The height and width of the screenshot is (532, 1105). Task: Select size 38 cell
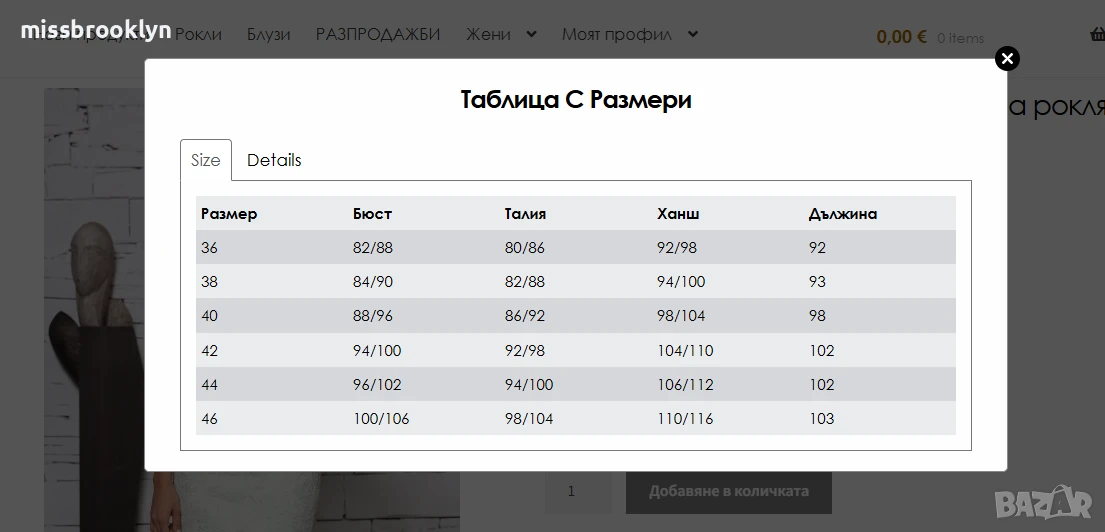209,282
